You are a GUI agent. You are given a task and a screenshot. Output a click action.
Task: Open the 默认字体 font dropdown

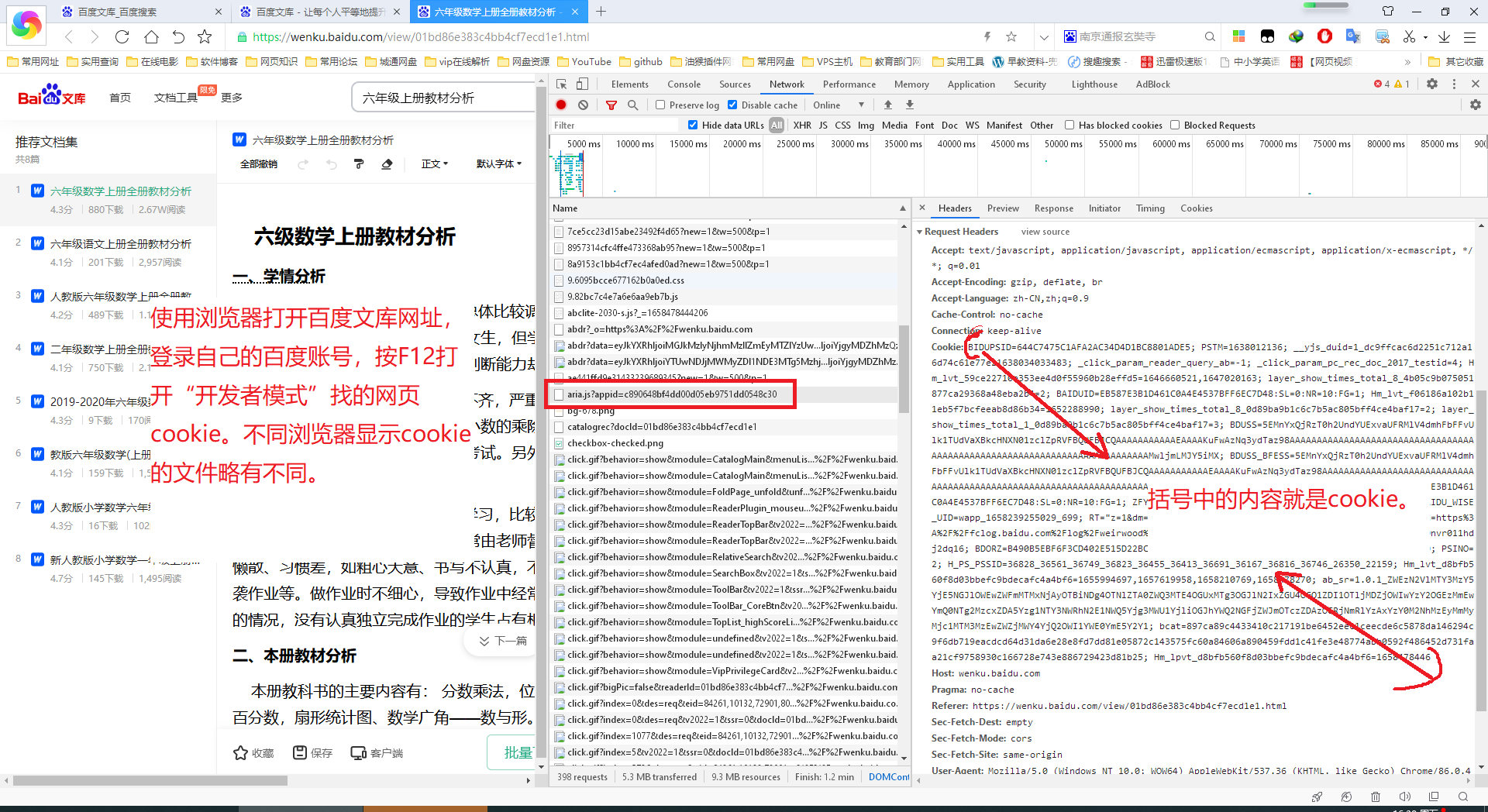point(498,164)
